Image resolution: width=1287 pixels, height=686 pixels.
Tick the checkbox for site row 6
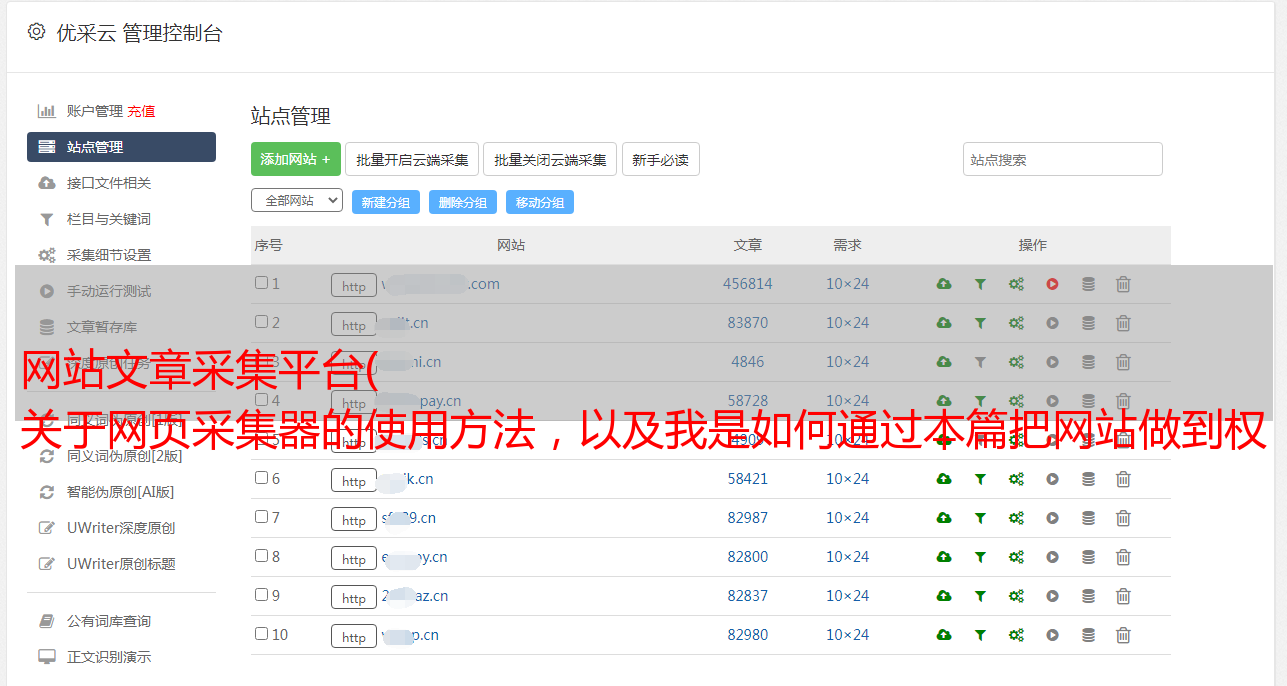[x=261, y=478]
